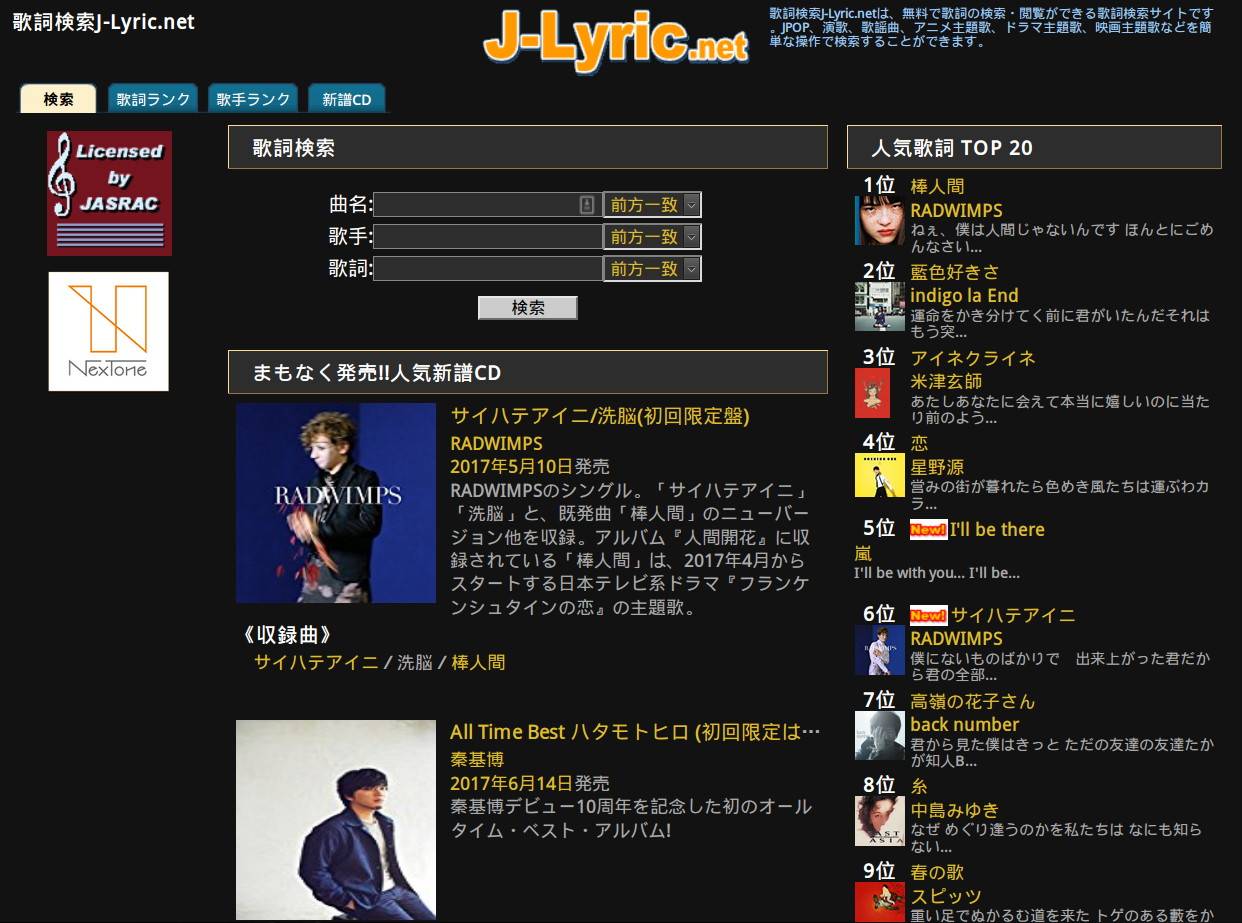
Task: Open rank 4 恋 thumbnail
Action: coord(880,475)
